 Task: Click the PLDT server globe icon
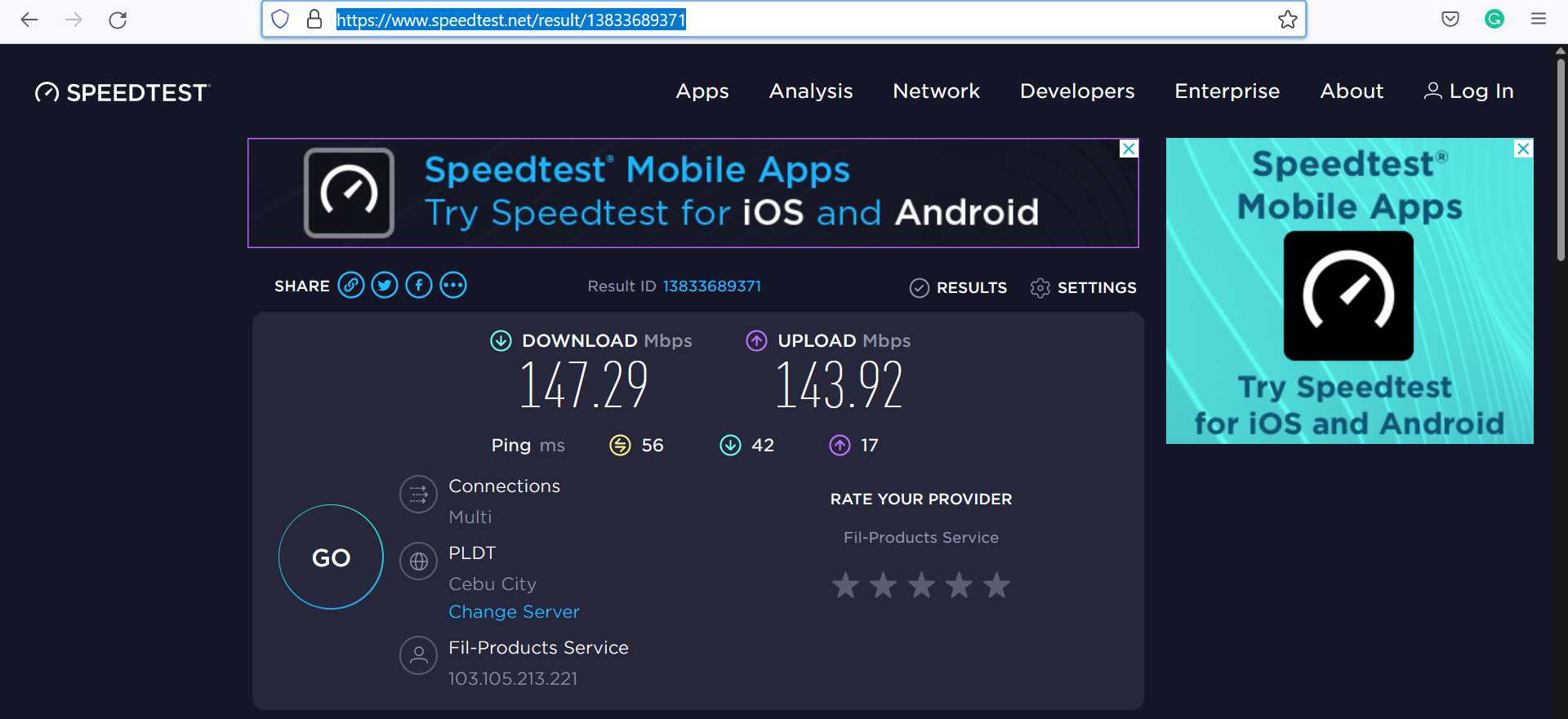pos(419,561)
